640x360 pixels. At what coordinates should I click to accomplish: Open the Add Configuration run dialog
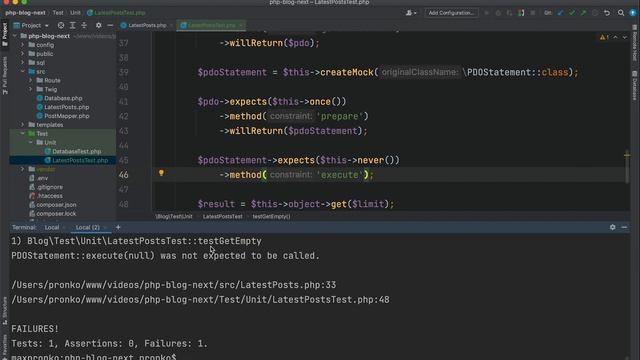451,13
